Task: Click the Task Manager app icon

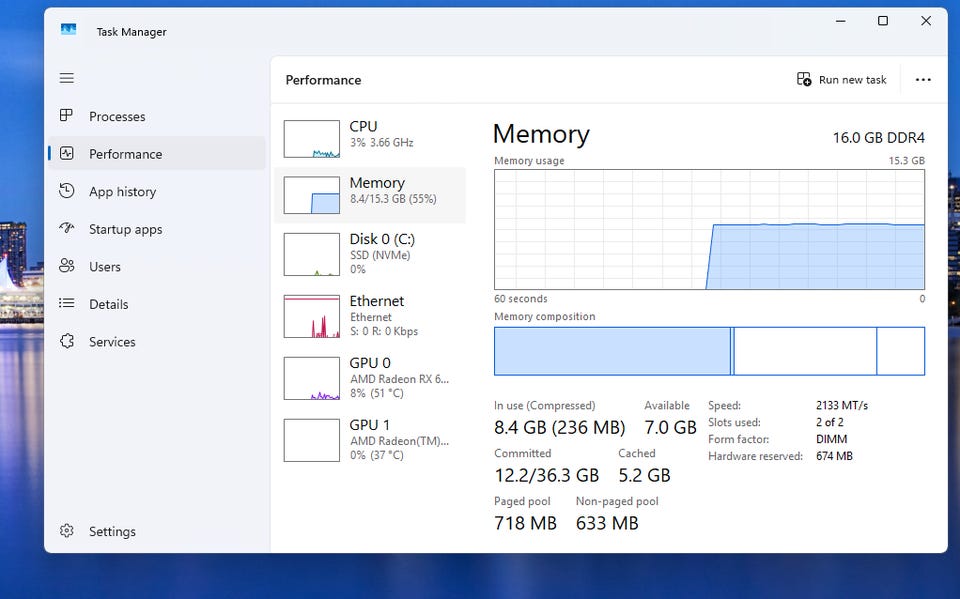Action: pyautogui.click(x=69, y=29)
